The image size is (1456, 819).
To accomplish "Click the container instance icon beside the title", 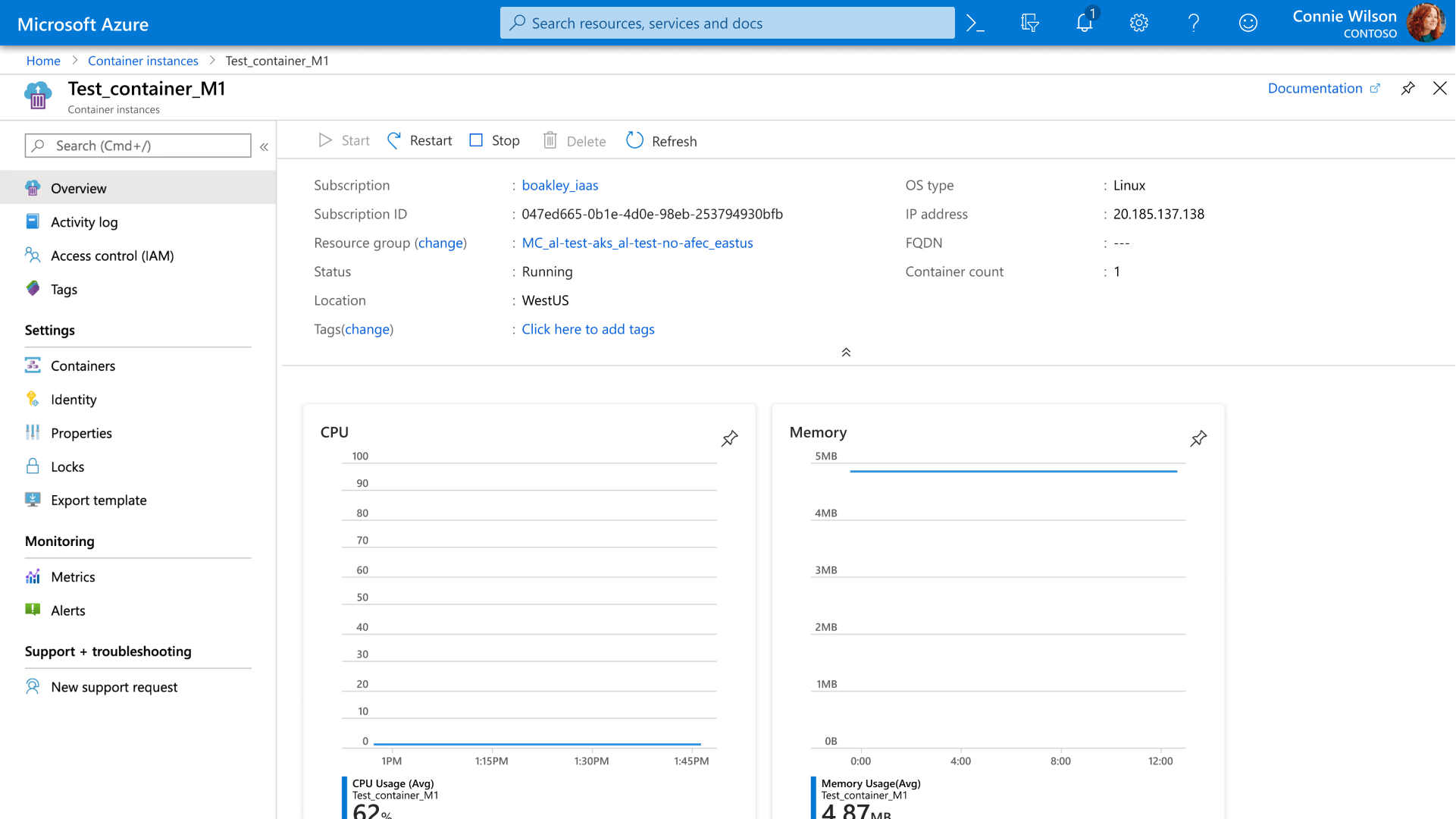I will [38, 96].
